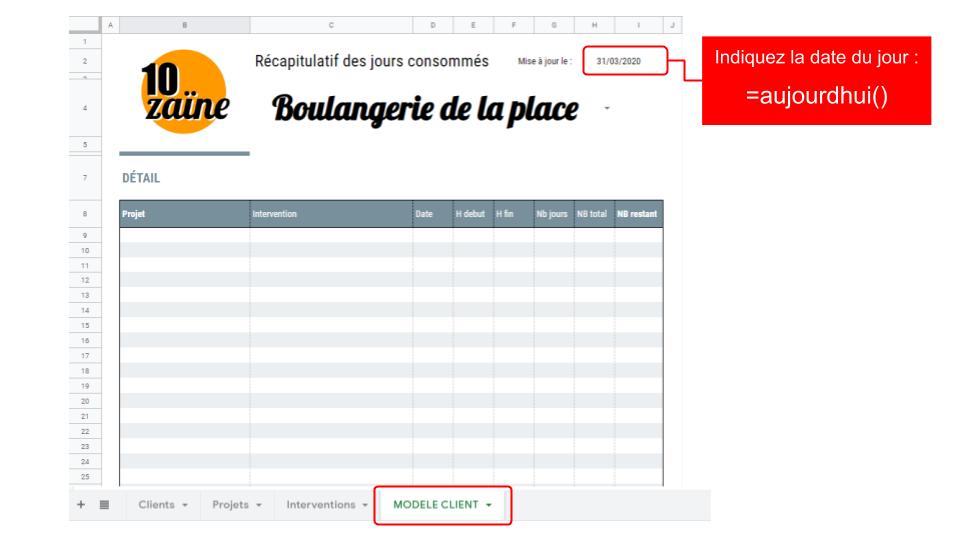Click the NB restant column header
960x540 pixels.
coord(639,214)
